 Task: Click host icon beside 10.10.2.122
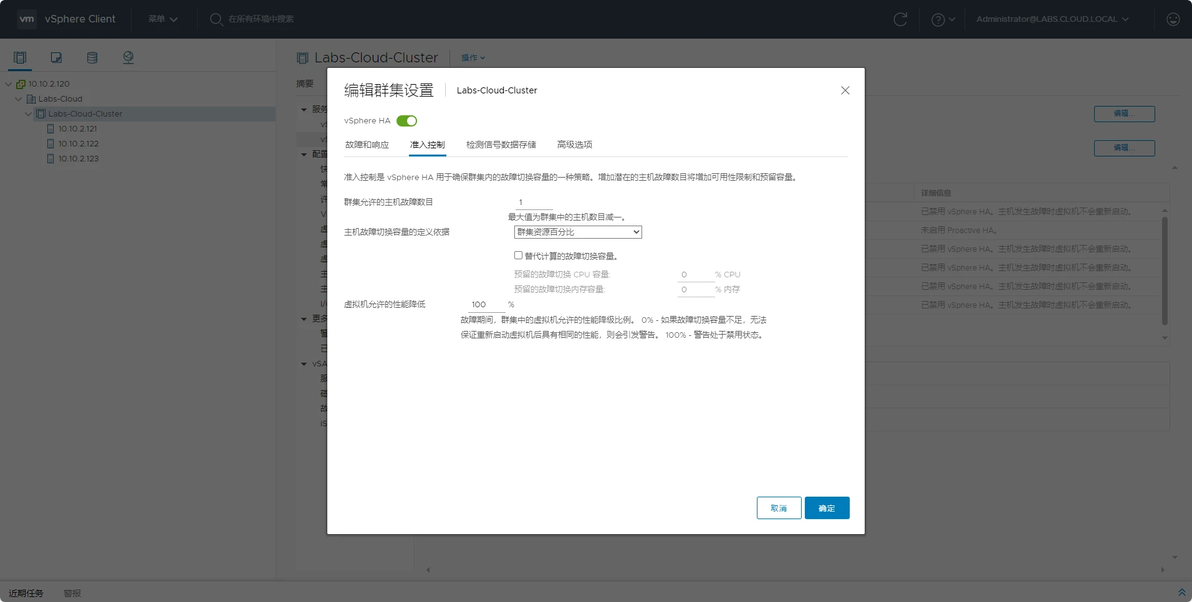[x=51, y=144]
